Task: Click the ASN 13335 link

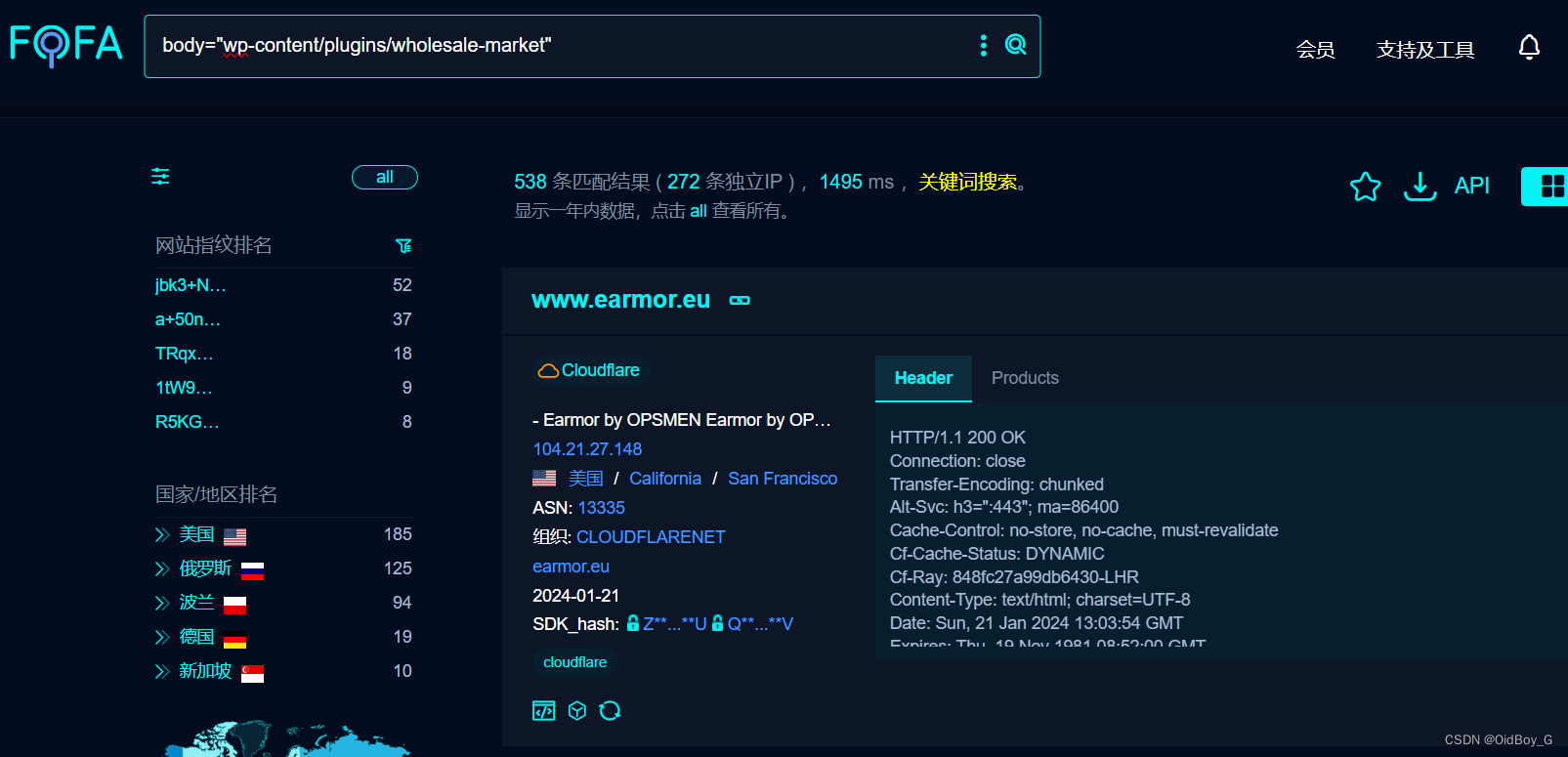Action: click(x=601, y=508)
